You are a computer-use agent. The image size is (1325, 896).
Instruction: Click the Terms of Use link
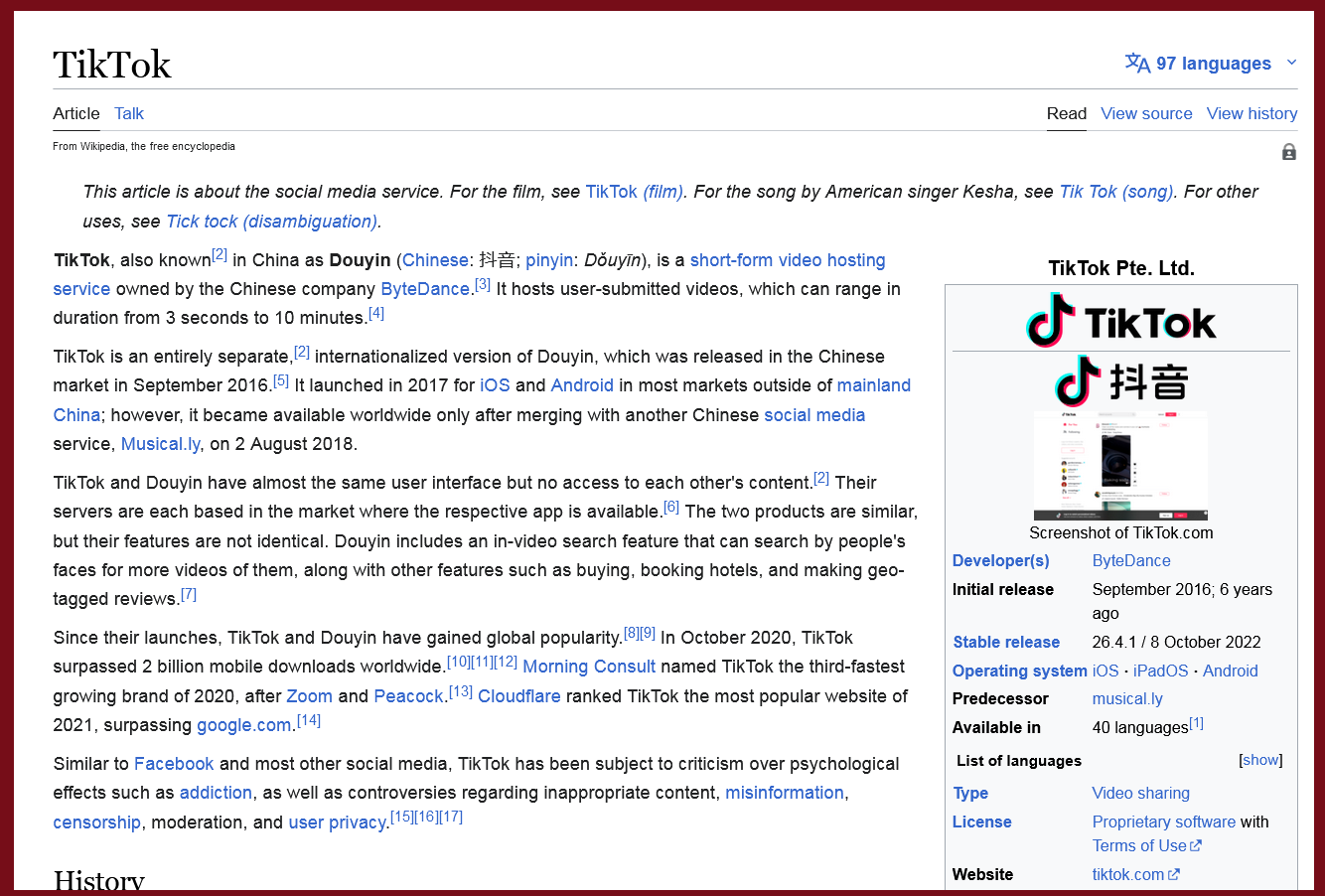click(1139, 846)
